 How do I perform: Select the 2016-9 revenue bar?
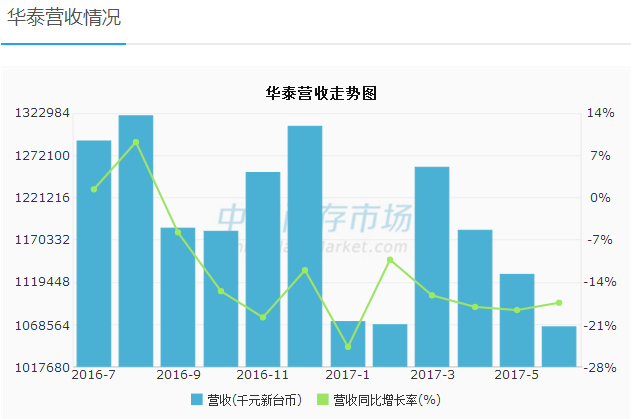click(178, 297)
